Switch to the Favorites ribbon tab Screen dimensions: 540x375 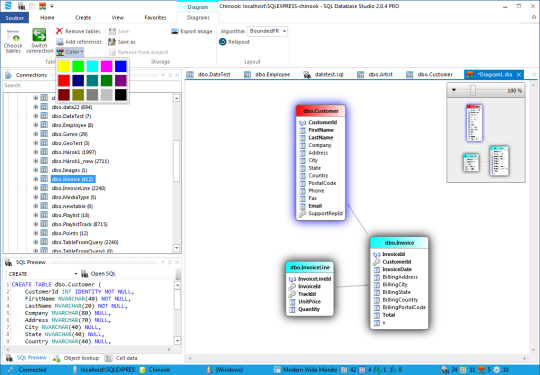click(155, 18)
